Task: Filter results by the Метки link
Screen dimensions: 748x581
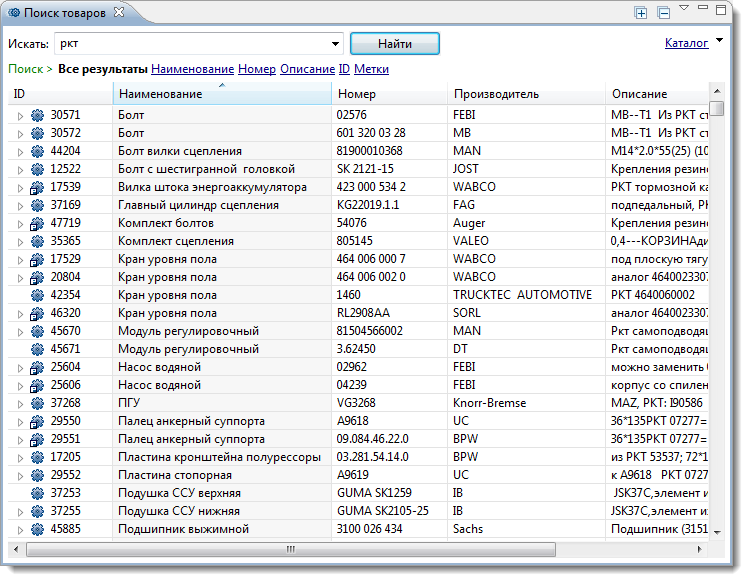Action: click(371, 69)
